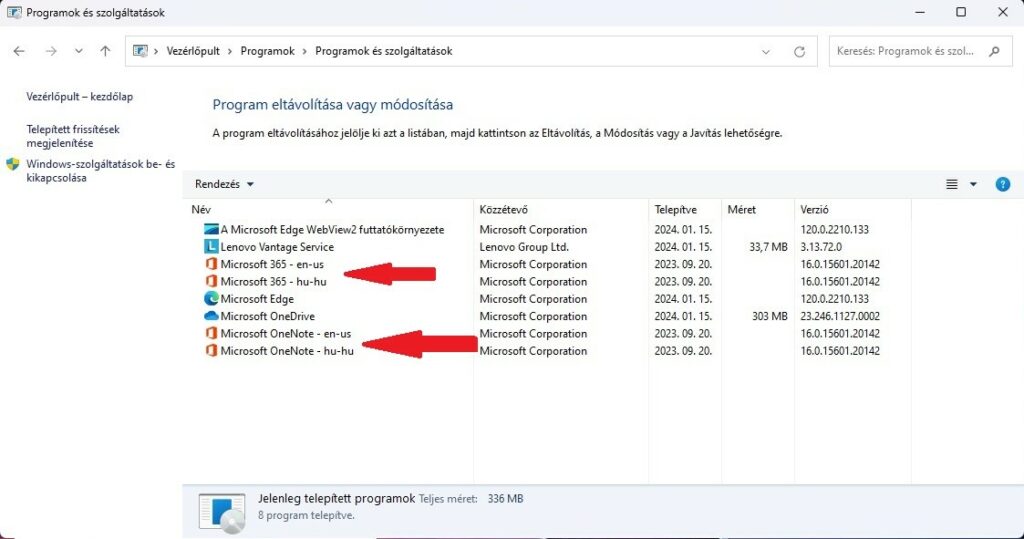Click the Microsoft Edge WebView2 icon
The width and height of the screenshot is (1024, 539).
(x=211, y=229)
